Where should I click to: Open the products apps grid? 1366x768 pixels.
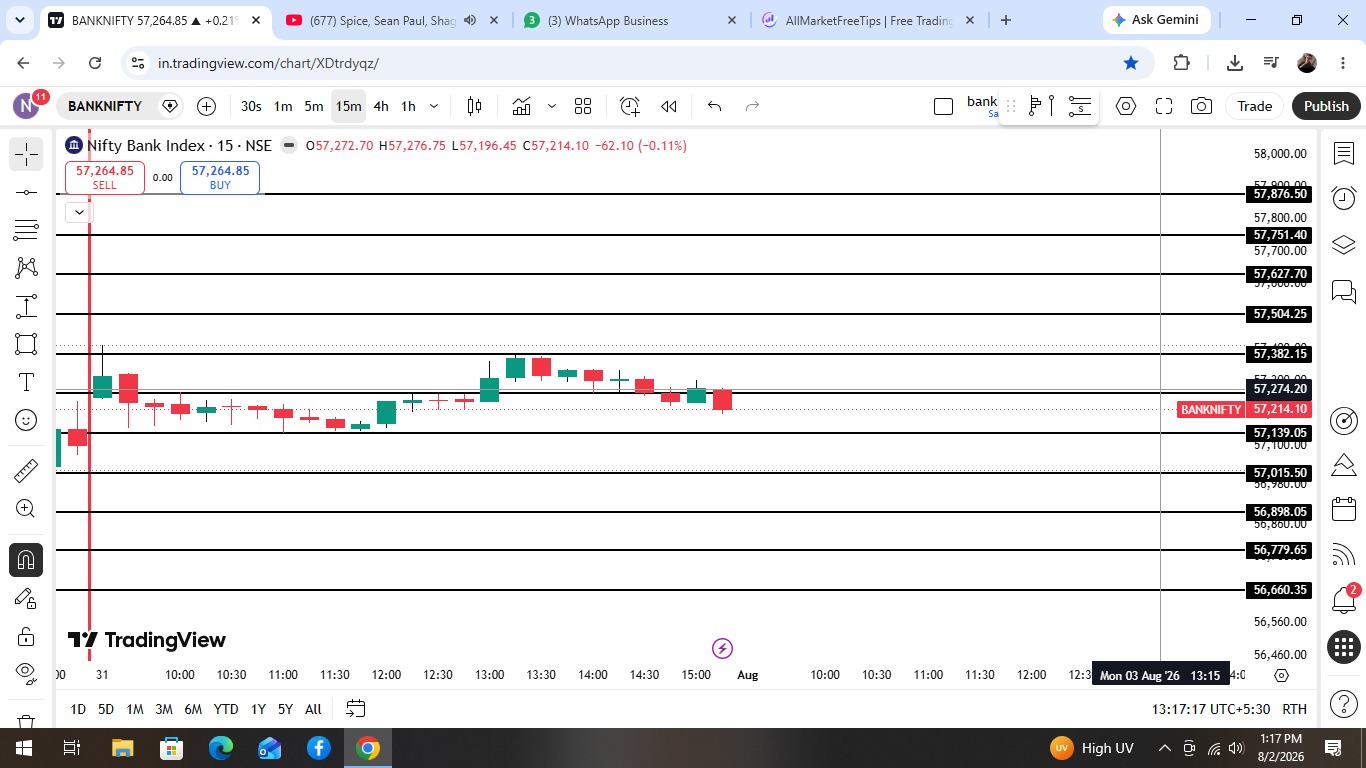[1344, 646]
